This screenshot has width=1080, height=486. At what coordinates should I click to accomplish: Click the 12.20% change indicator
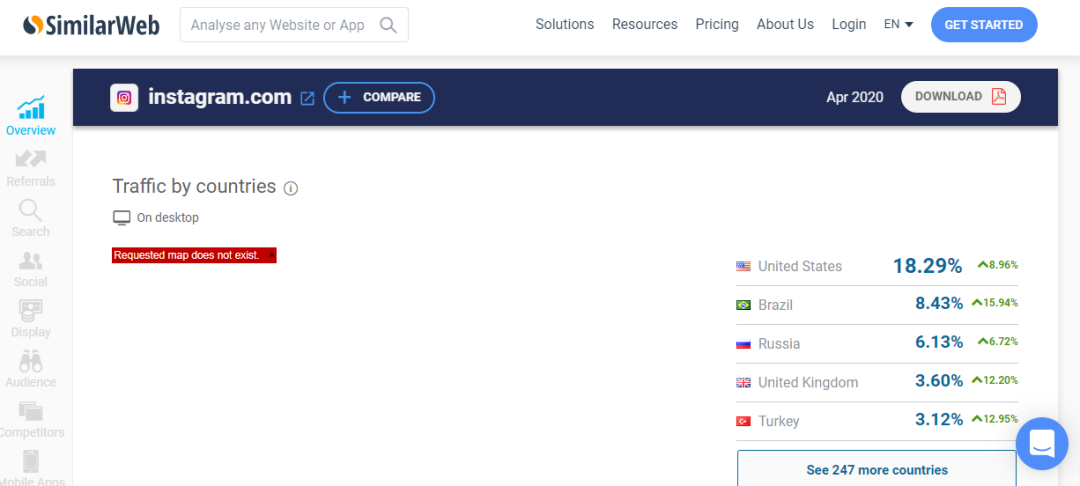(x=995, y=380)
